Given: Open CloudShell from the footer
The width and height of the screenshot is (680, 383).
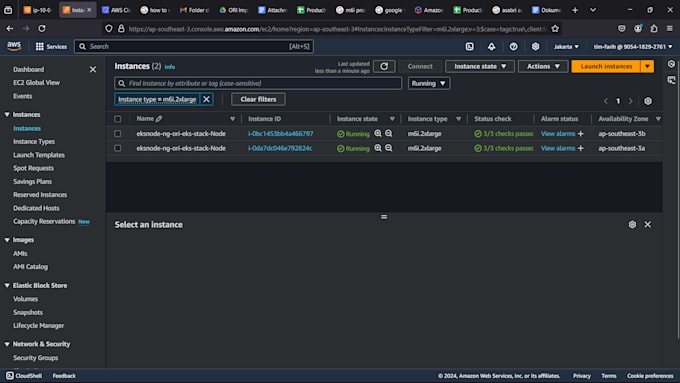Looking at the screenshot, I should tap(23, 376).
